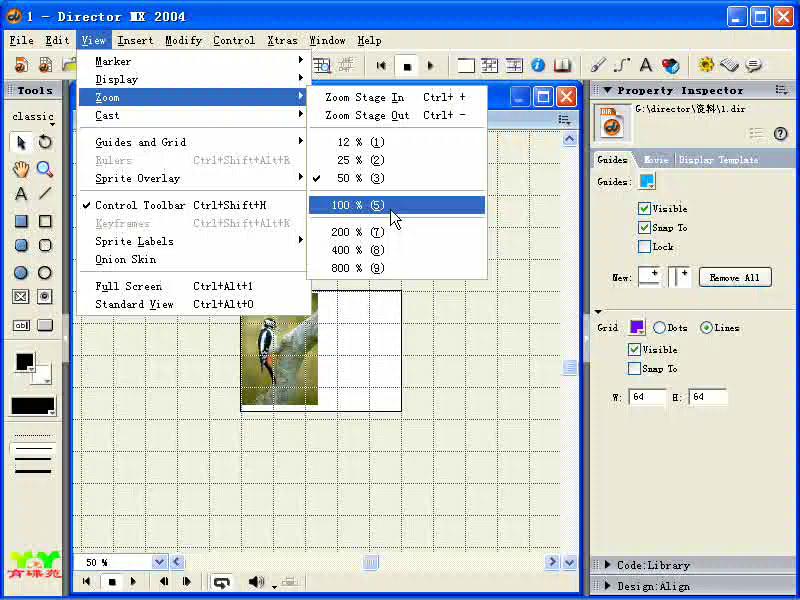Step backward one frame on stage controls
The image size is (800, 600).
pyautogui.click(x=164, y=582)
